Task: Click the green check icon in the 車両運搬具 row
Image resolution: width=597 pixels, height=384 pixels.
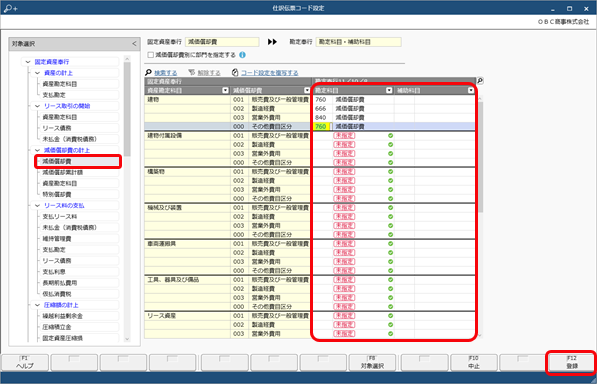Action: point(390,244)
